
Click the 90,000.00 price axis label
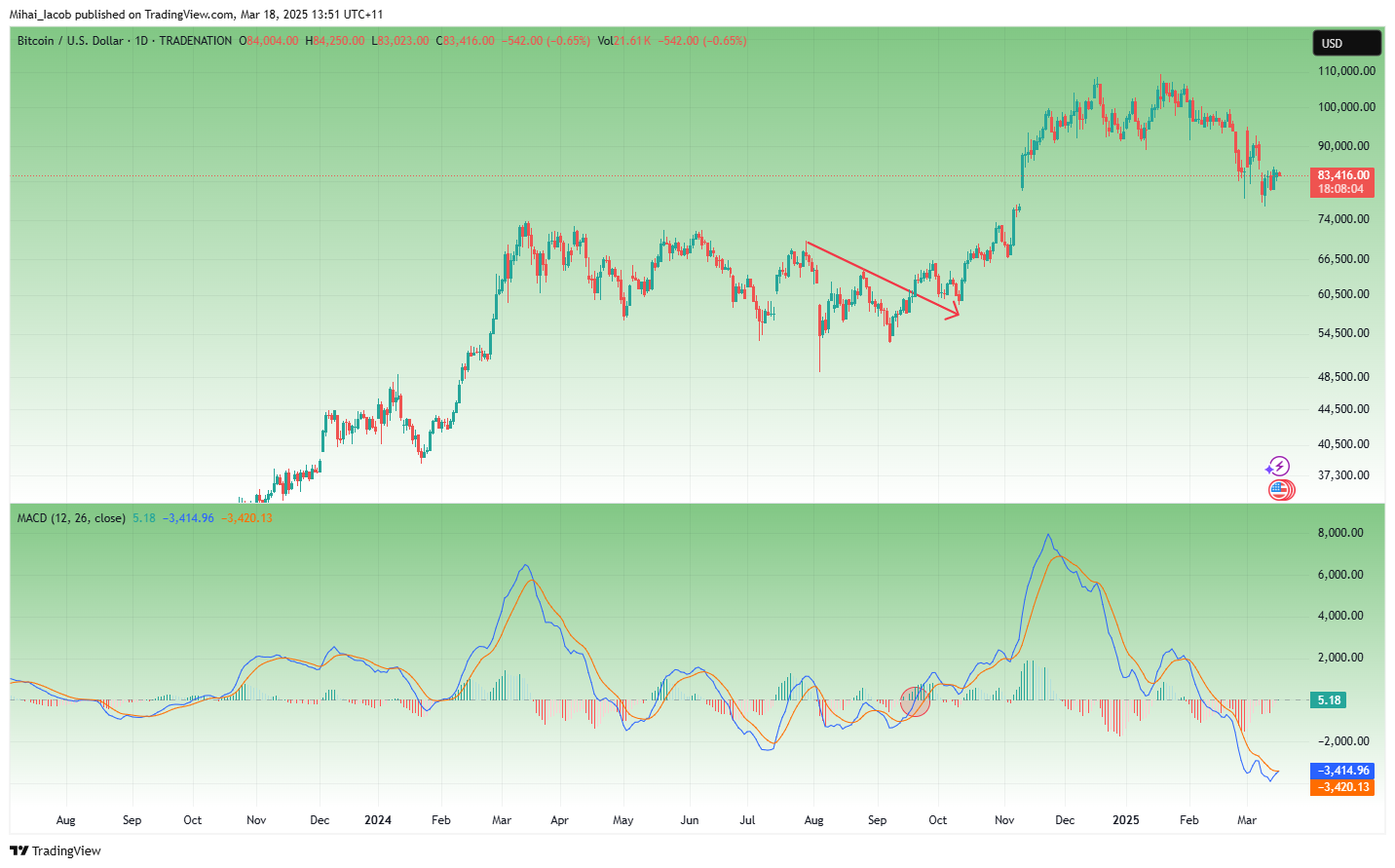click(1343, 146)
